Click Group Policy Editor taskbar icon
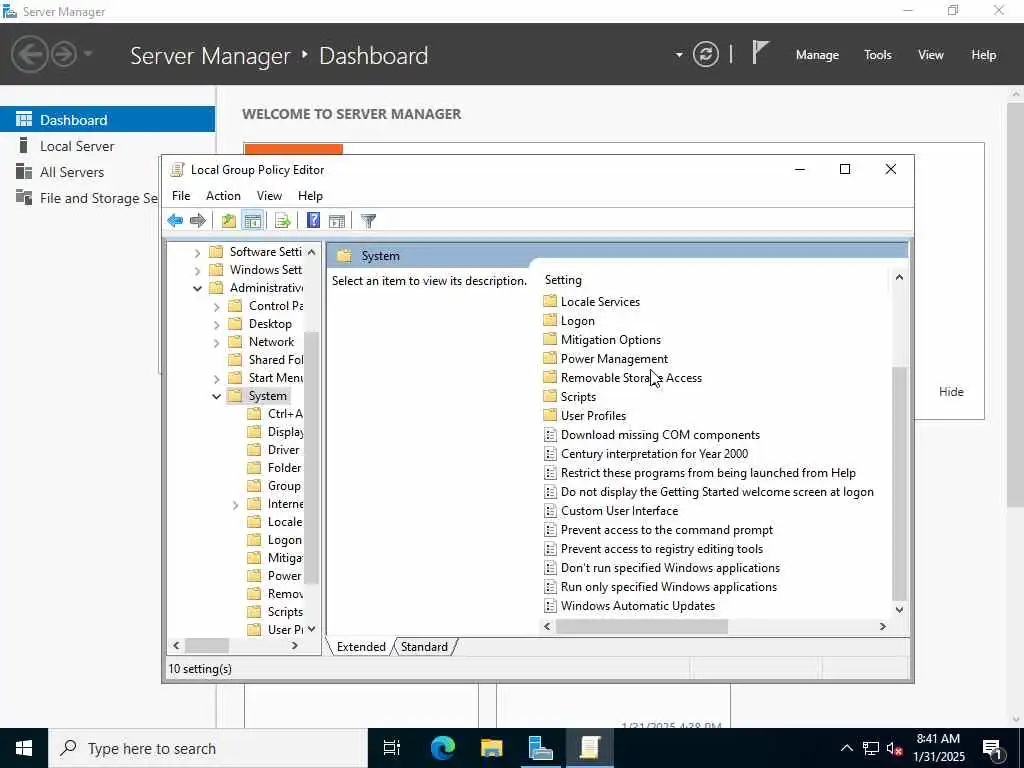This screenshot has height=768, width=1024. pyautogui.click(x=590, y=748)
